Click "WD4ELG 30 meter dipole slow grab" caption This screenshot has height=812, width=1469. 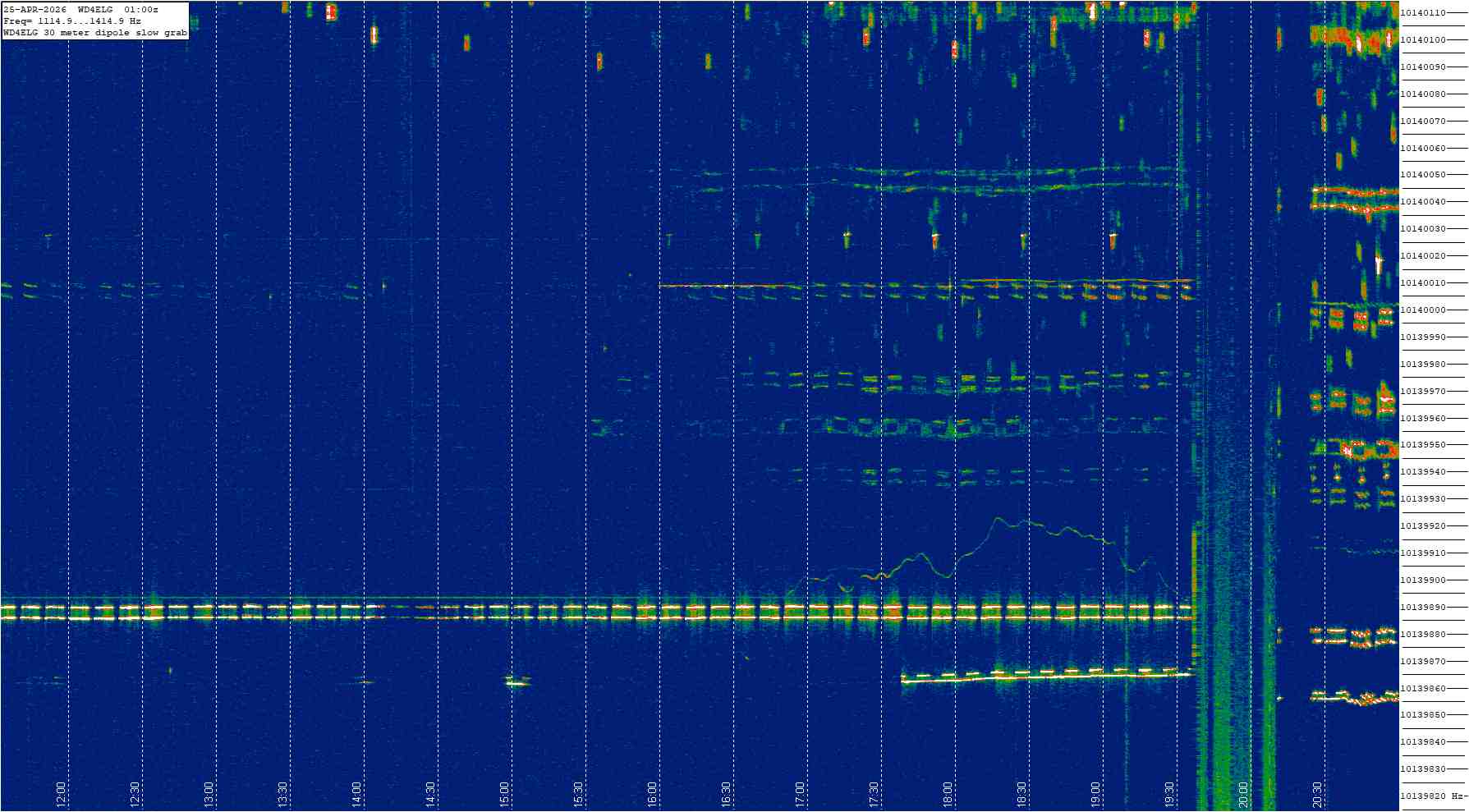[x=95, y=33]
